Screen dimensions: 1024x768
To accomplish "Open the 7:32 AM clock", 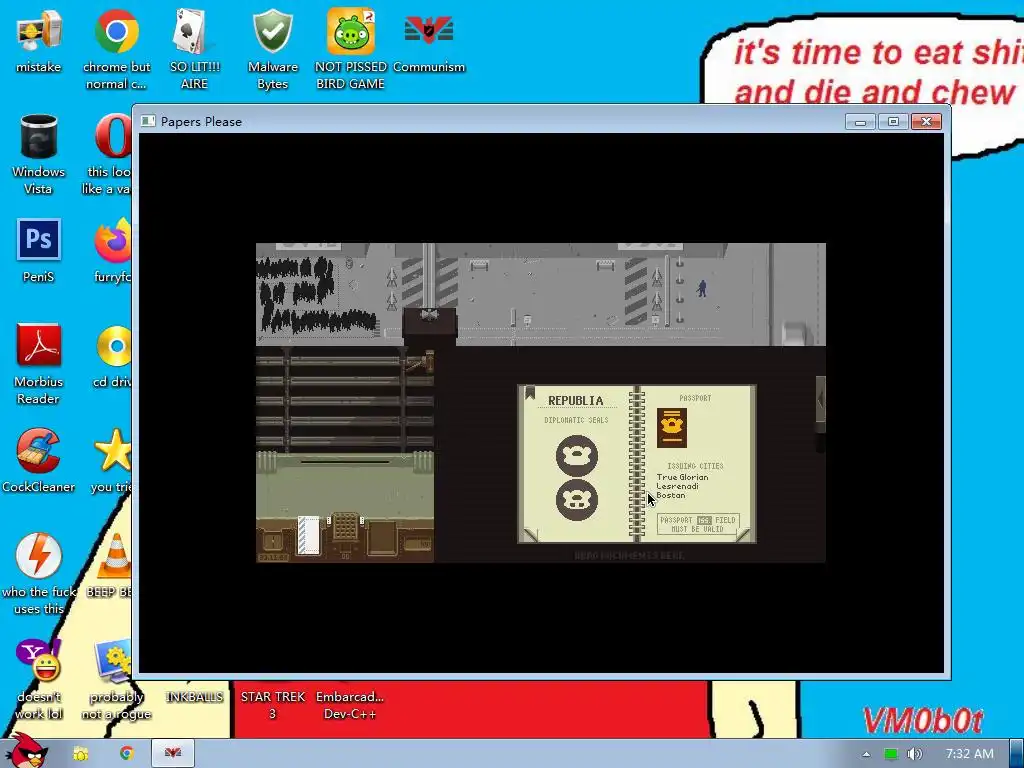I will tap(970, 754).
